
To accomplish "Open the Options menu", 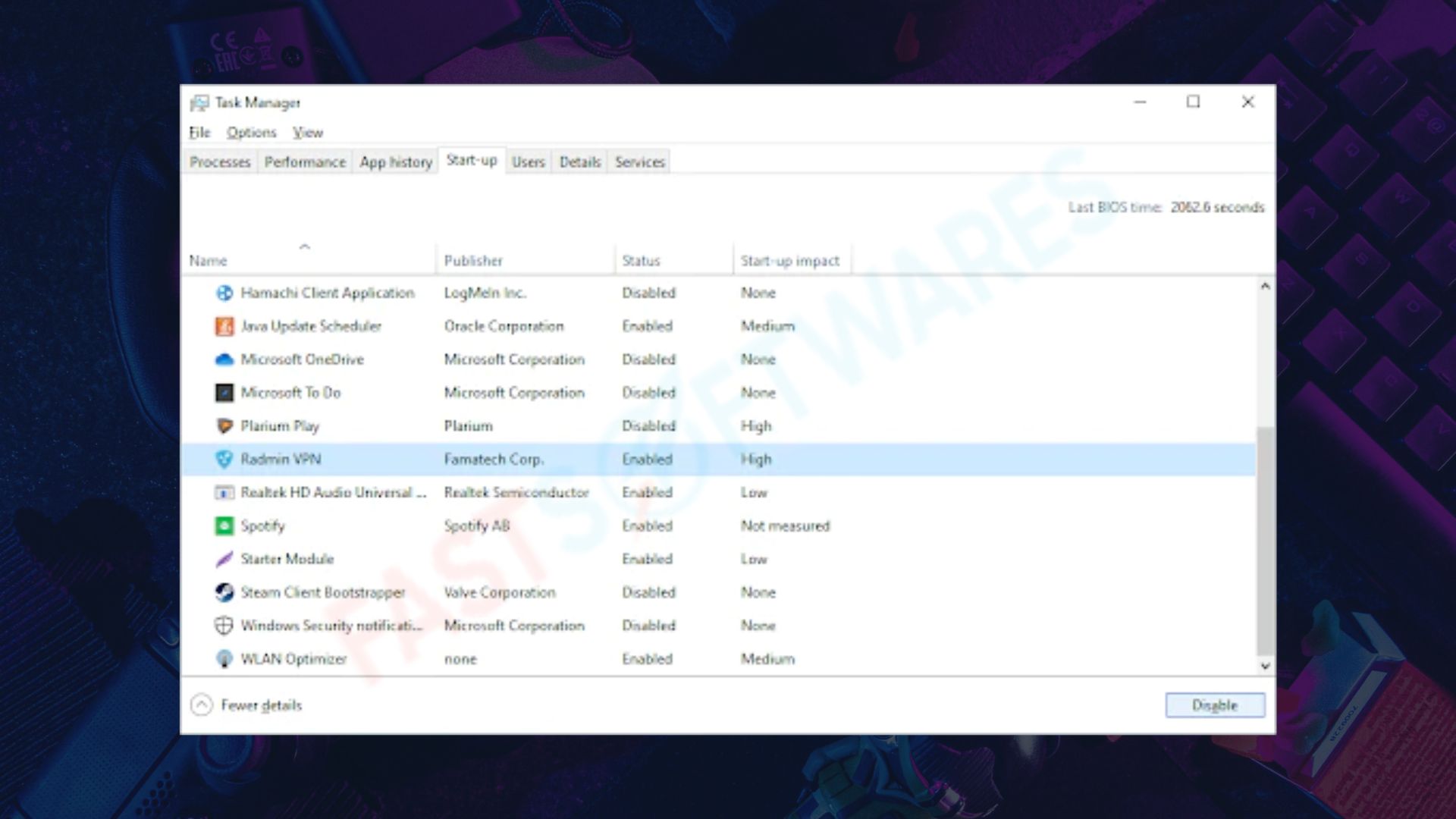I will (252, 133).
